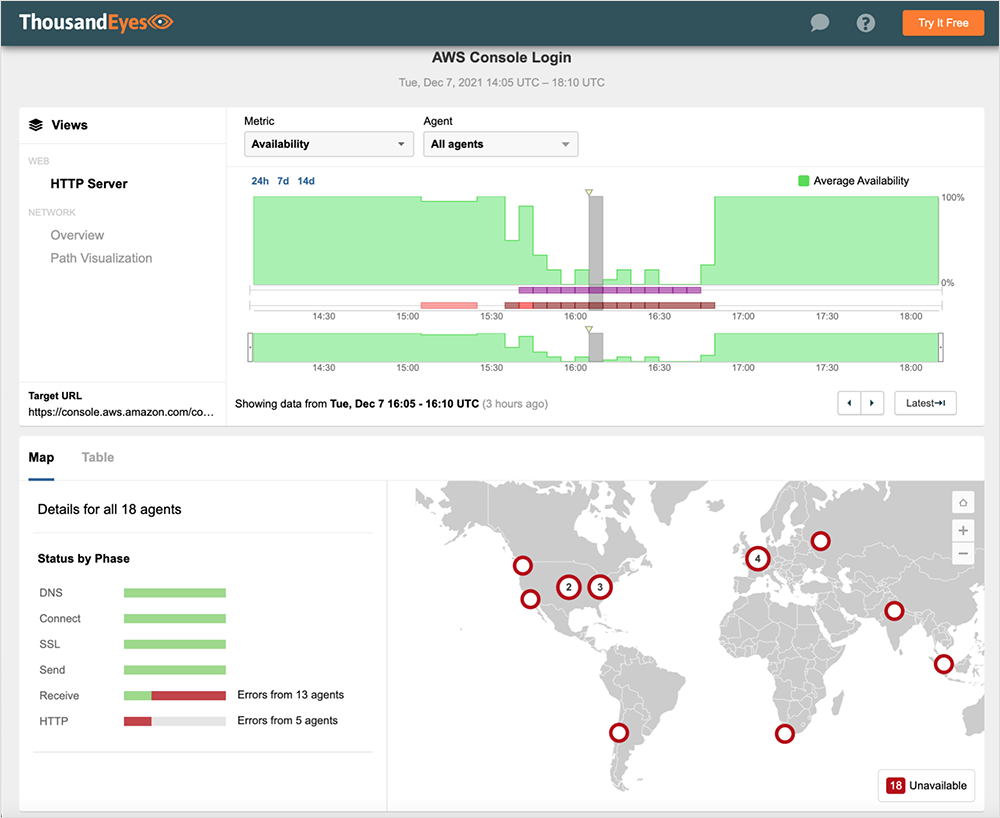Image resolution: width=1000 pixels, height=818 pixels.
Task: Click the Try It Free button
Action: click(x=943, y=23)
